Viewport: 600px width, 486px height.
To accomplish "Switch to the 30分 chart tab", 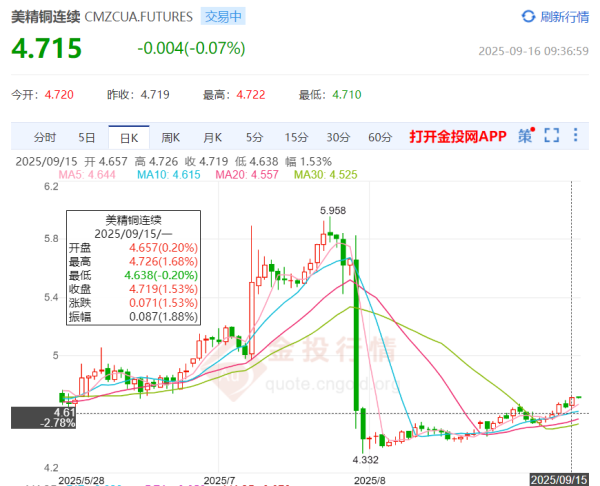I will click(338, 137).
